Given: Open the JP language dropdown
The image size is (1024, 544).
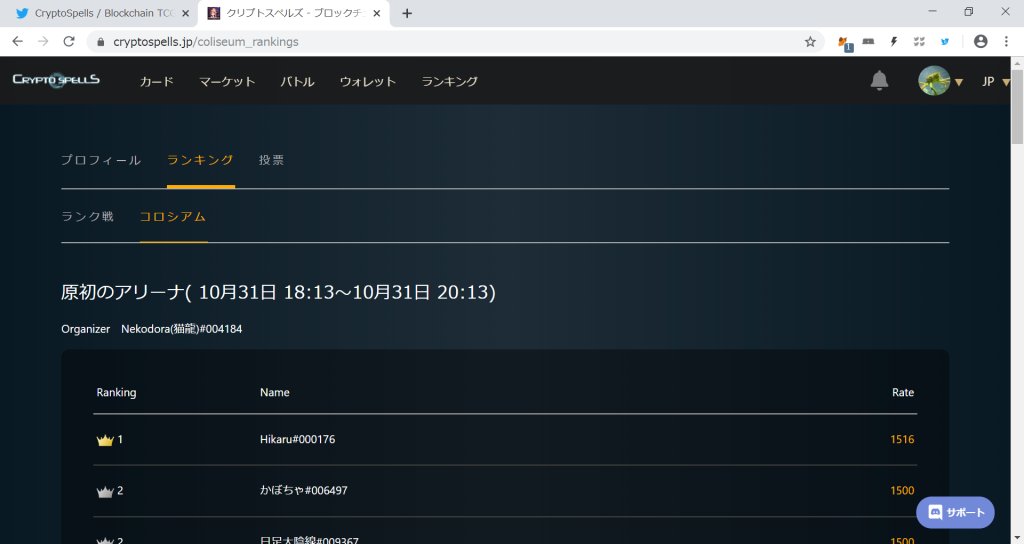Looking at the screenshot, I should 995,81.
